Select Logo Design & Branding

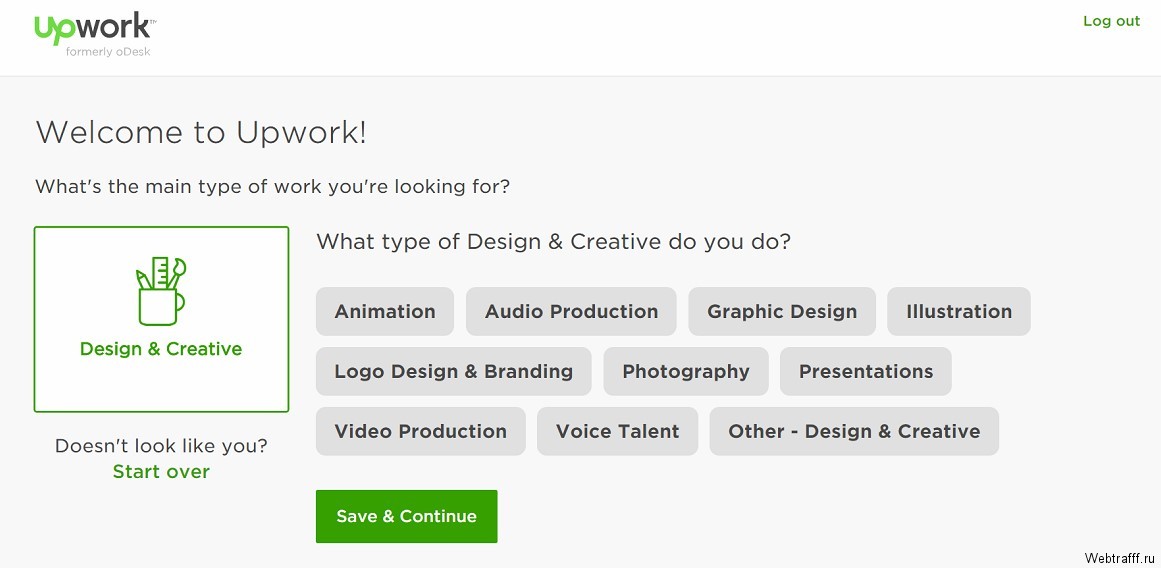(x=454, y=371)
